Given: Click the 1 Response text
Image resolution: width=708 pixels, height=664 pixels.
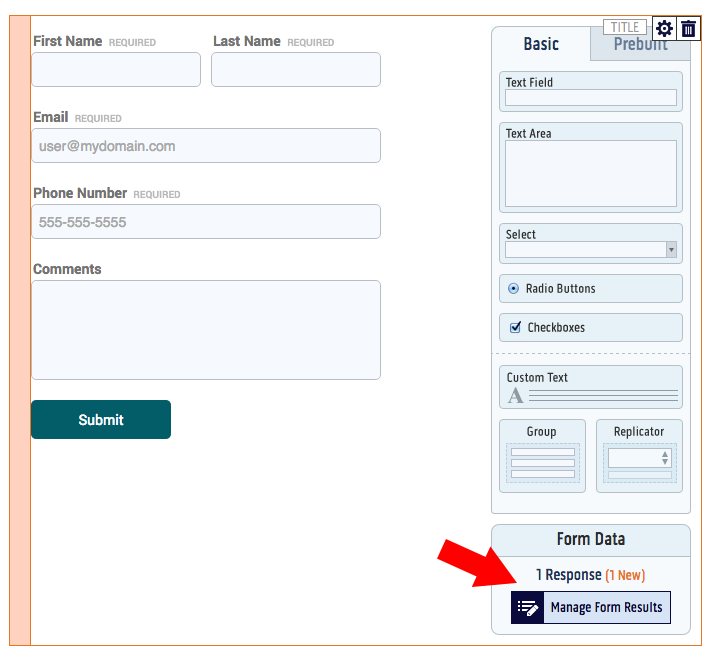Looking at the screenshot, I should click(x=568, y=575).
